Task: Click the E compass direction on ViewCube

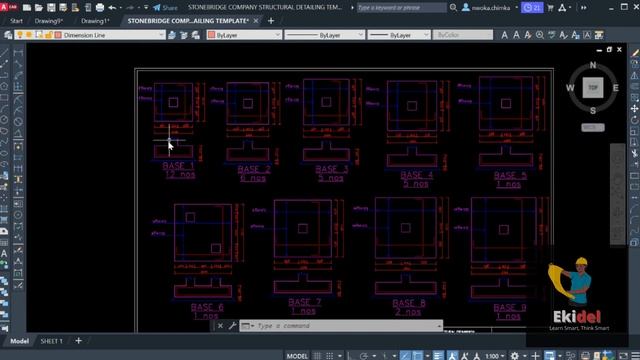Action: 616,87
